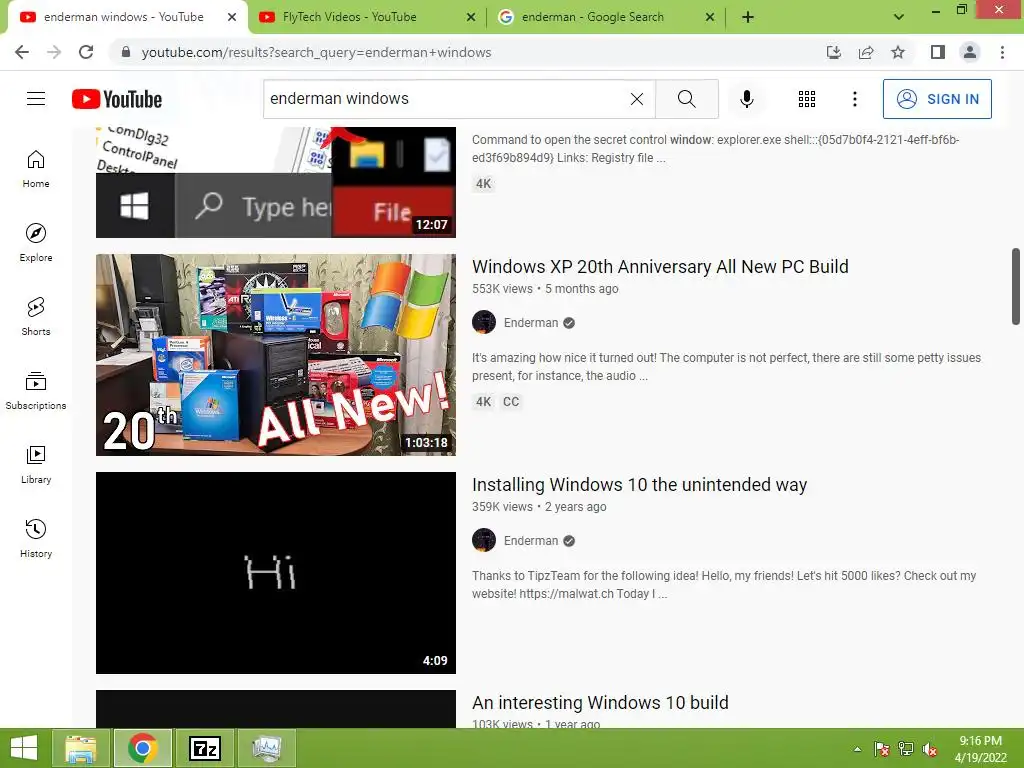Click the 4K badge under Windows XP video
Screen dimensions: 1024x768
pyautogui.click(x=483, y=402)
